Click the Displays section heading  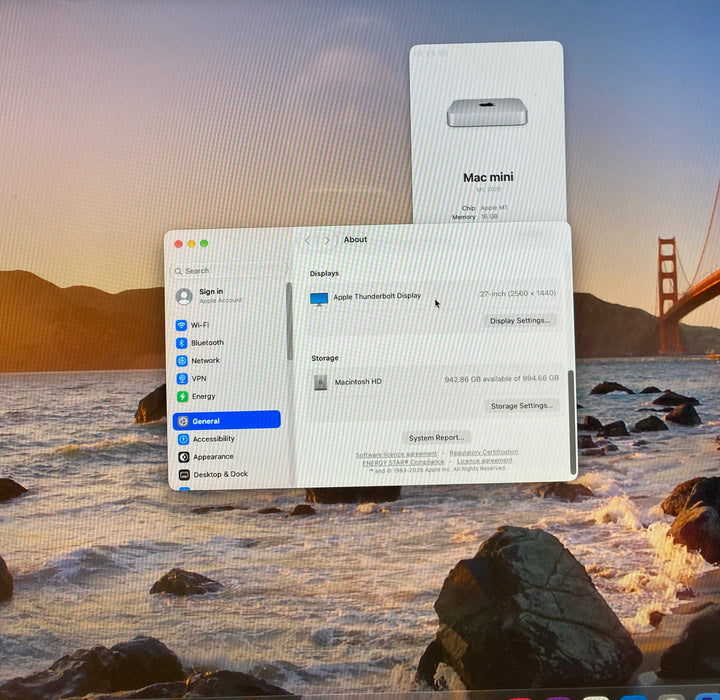coord(324,273)
